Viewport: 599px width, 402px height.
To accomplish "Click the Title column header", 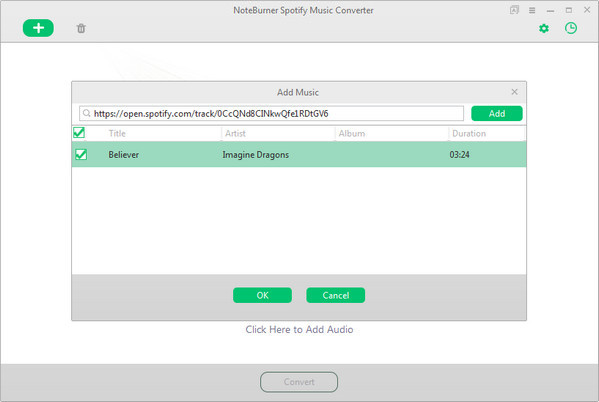I will [x=117, y=133].
